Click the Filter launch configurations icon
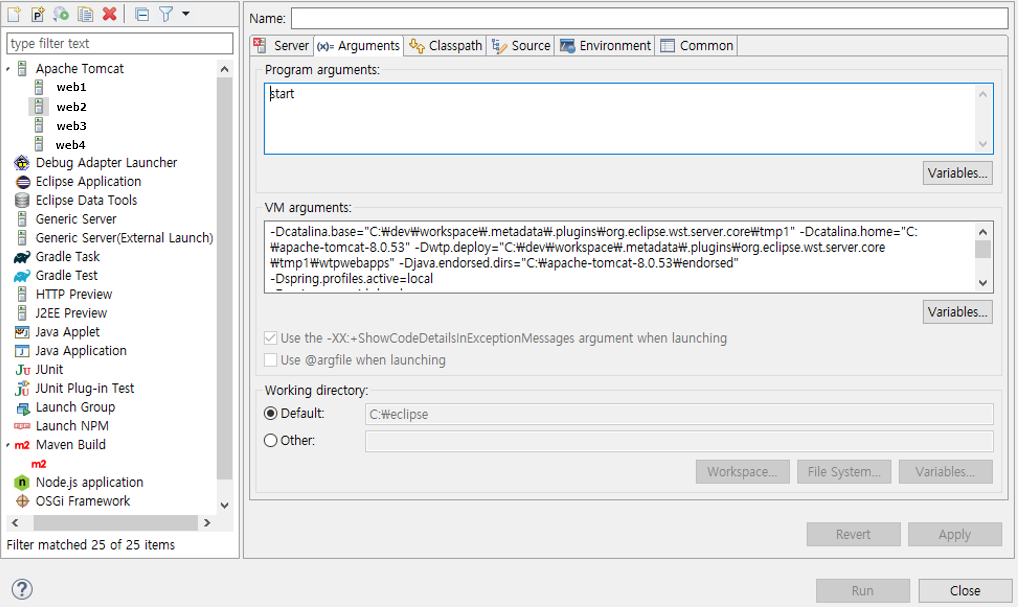 166,14
